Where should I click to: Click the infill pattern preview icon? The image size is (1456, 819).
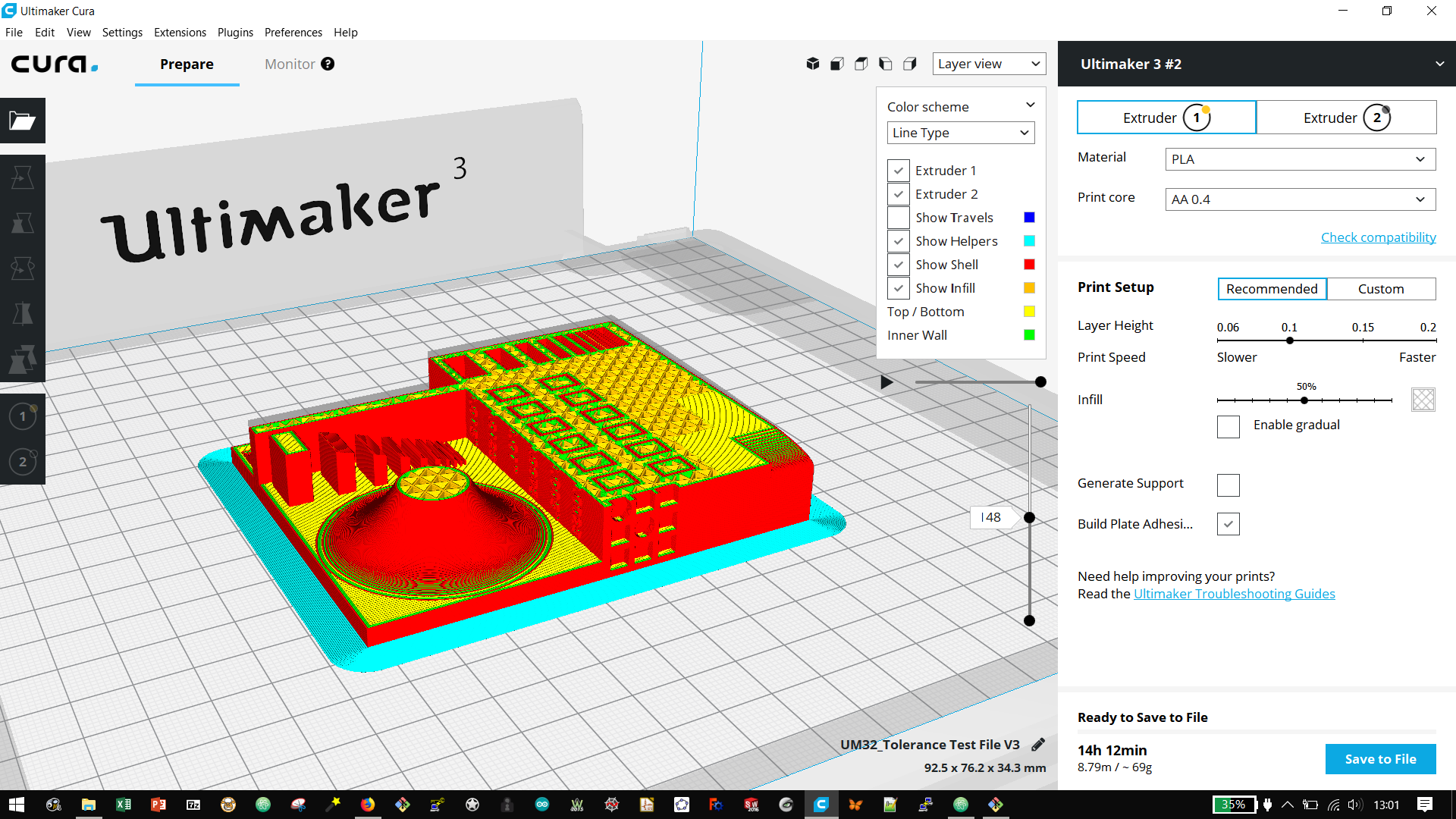1423,400
